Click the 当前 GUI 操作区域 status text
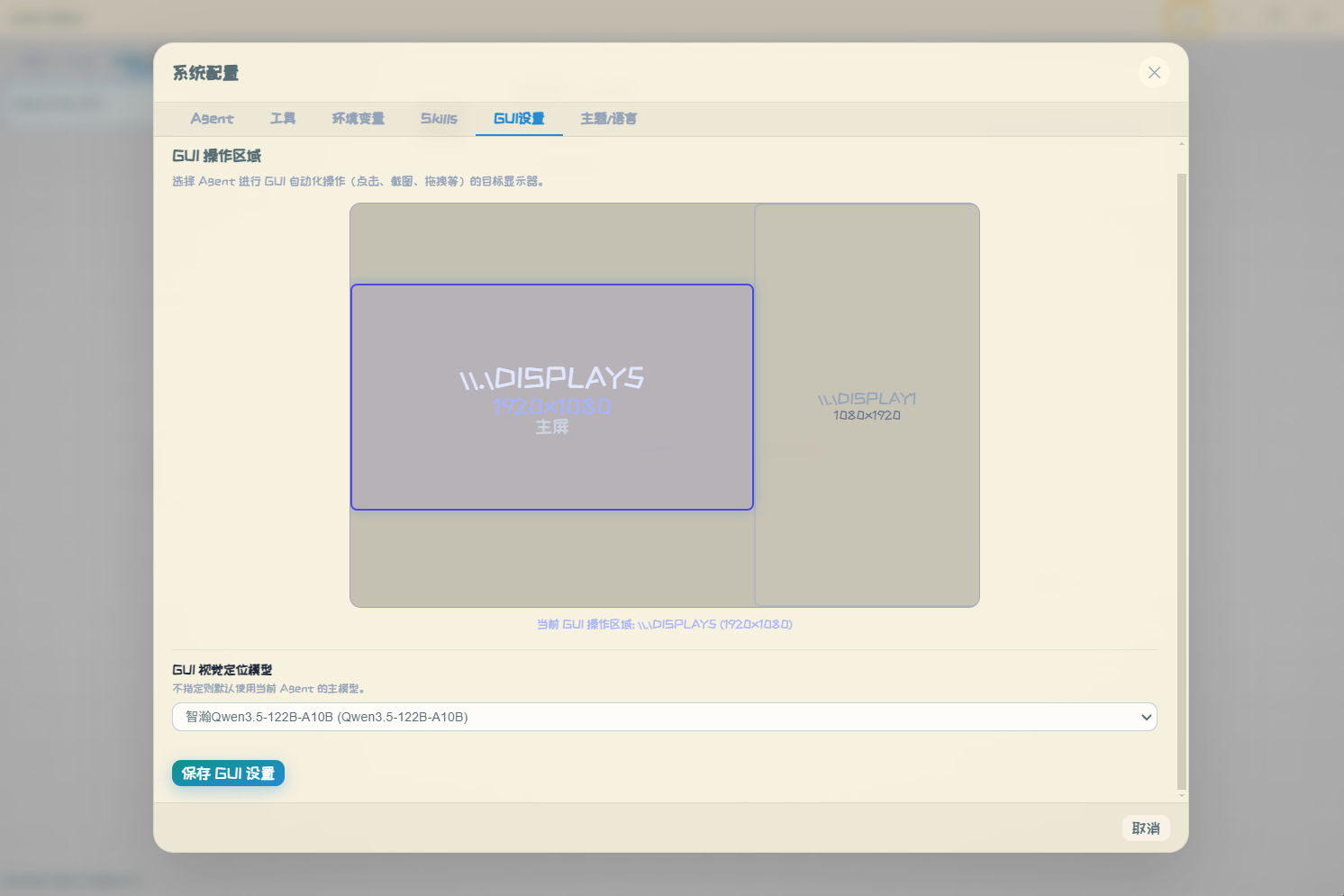This screenshot has width=1344, height=896. pyautogui.click(x=664, y=624)
